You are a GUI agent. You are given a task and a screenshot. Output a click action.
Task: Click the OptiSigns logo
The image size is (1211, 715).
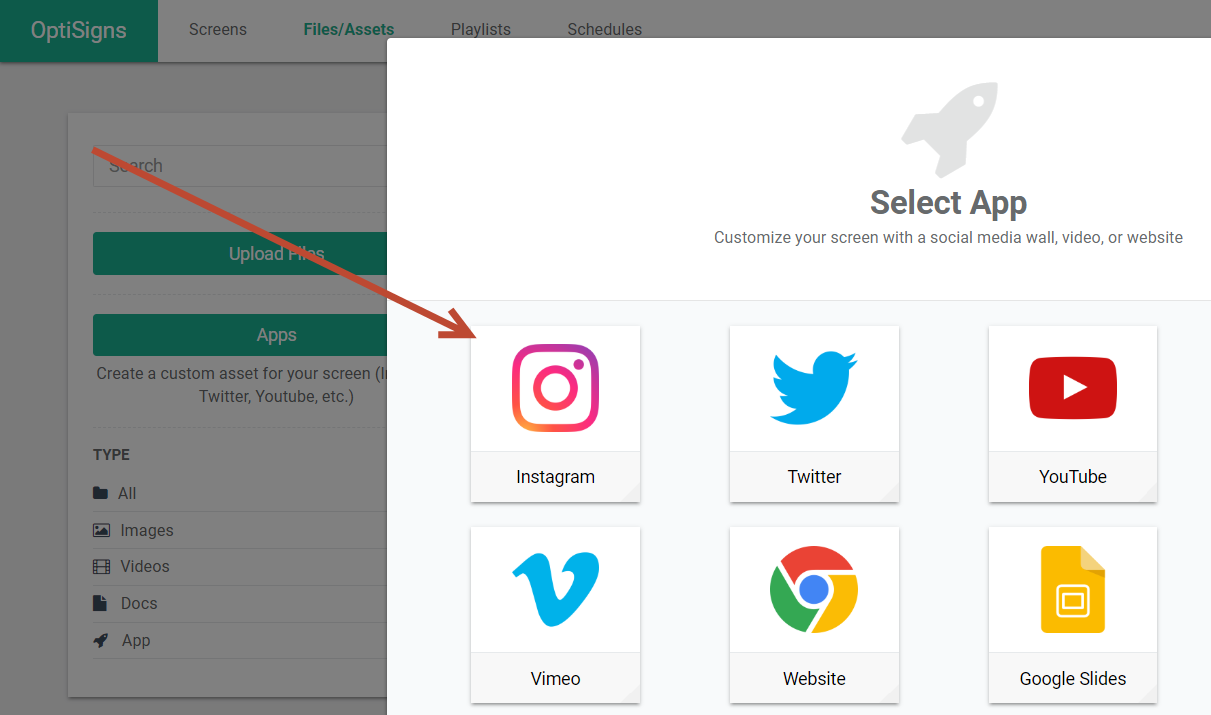click(79, 30)
